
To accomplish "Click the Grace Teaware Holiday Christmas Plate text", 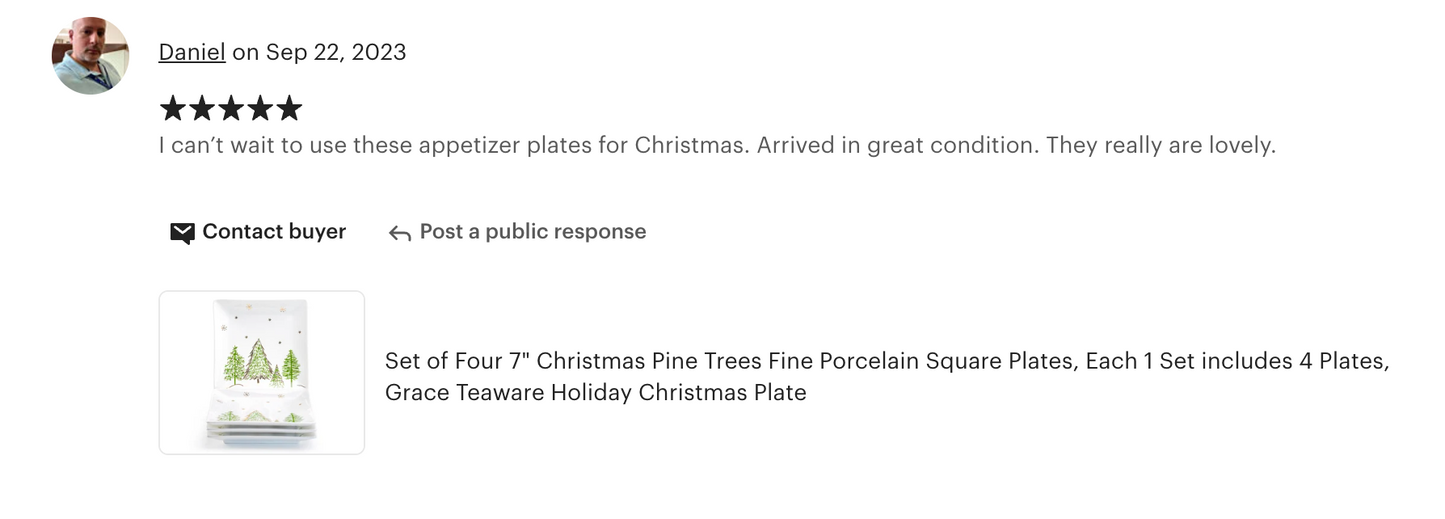I will [x=595, y=392].
